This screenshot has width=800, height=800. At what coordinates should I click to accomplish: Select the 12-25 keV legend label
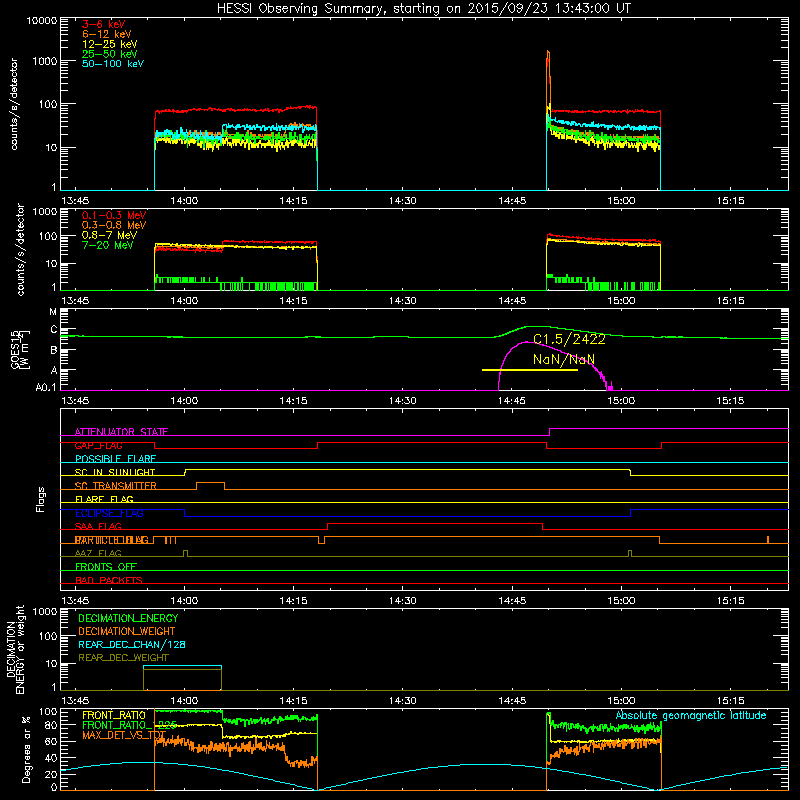point(110,44)
